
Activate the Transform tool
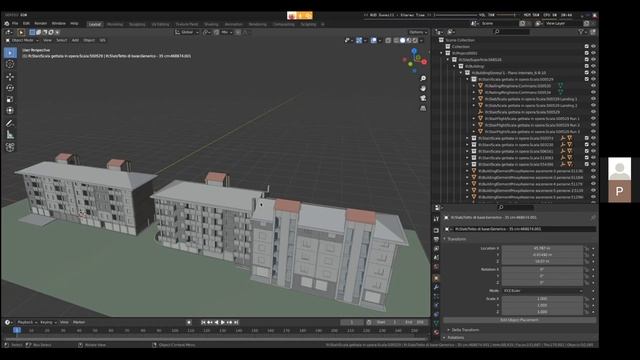click(x=10, y=111)
